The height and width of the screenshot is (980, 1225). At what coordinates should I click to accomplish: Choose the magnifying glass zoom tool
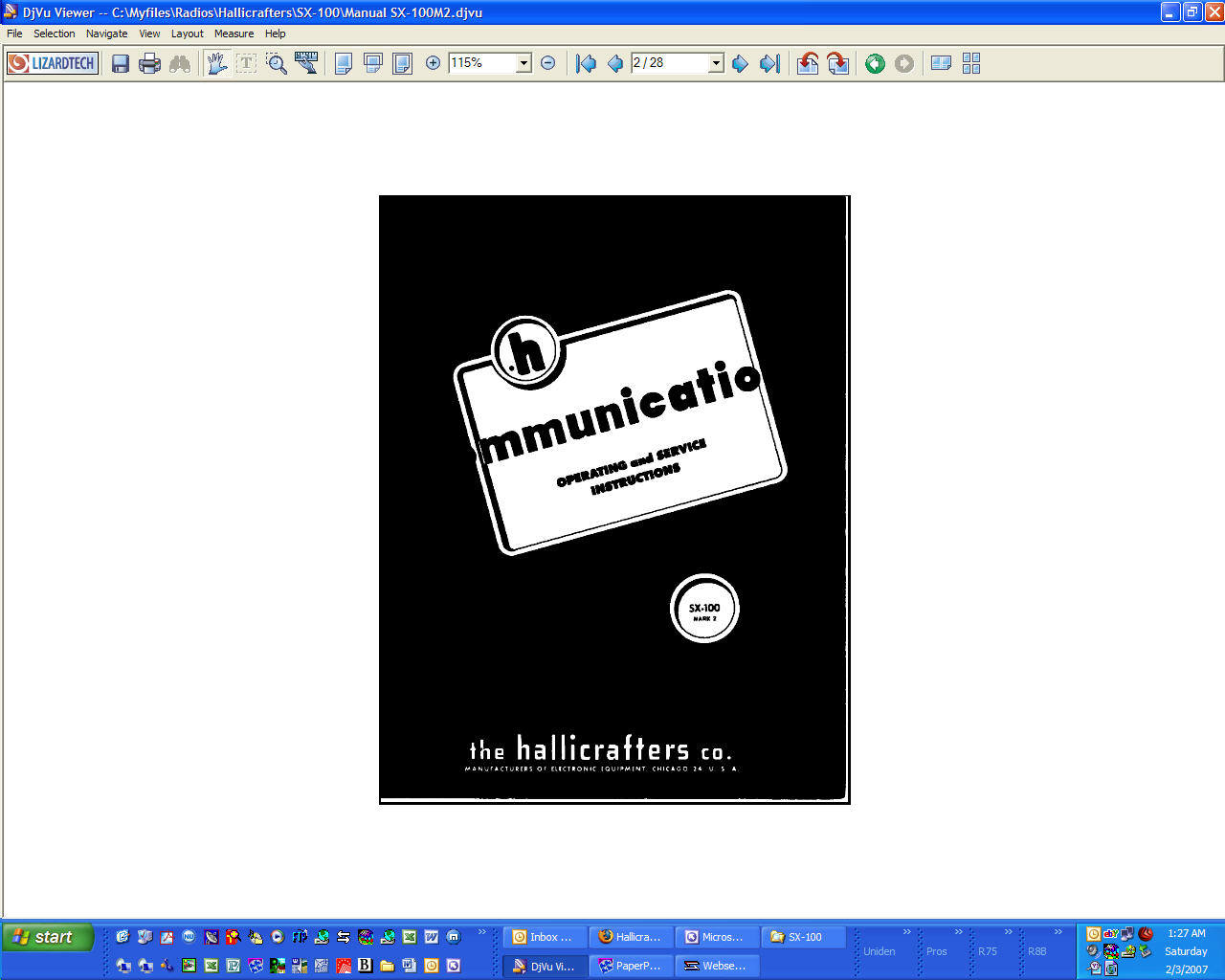(x=277, y=63)
